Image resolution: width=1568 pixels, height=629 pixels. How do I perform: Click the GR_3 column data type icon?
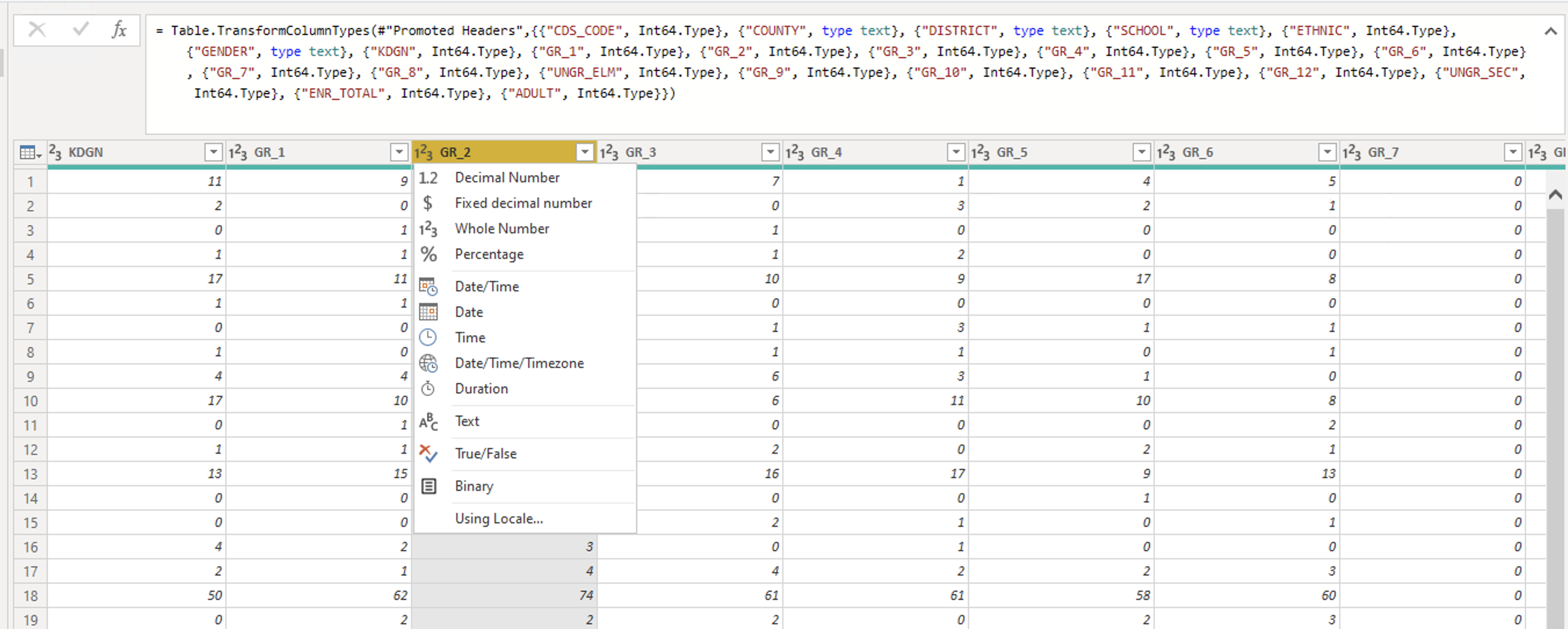pos(609,152)
